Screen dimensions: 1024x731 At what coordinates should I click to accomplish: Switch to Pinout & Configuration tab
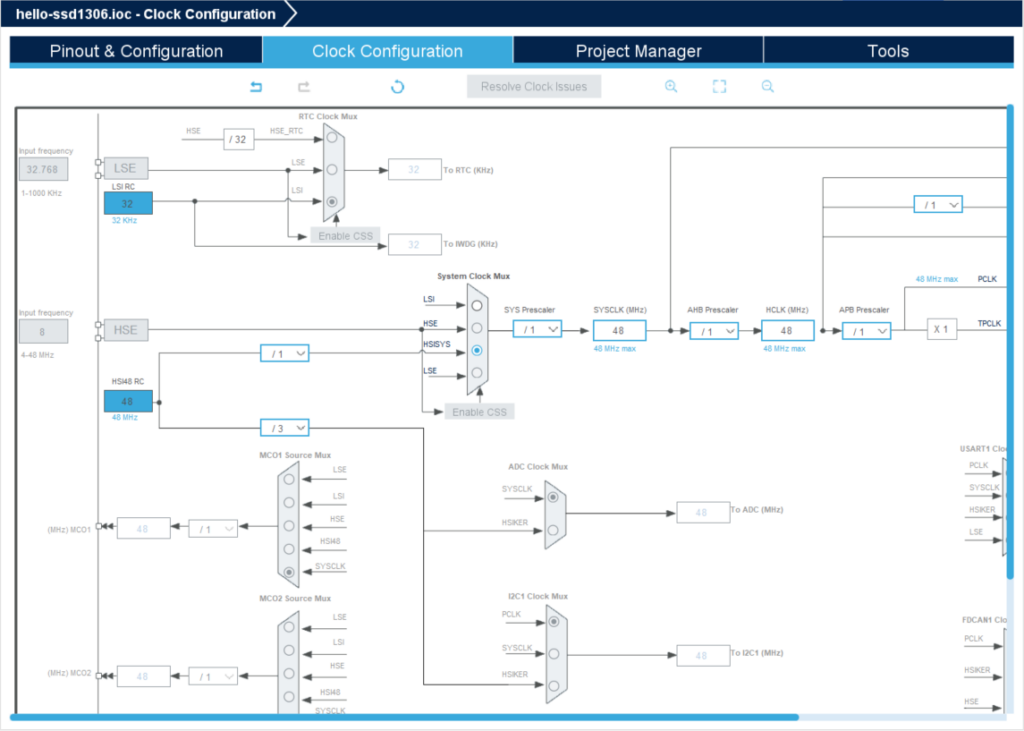point(136,51)
